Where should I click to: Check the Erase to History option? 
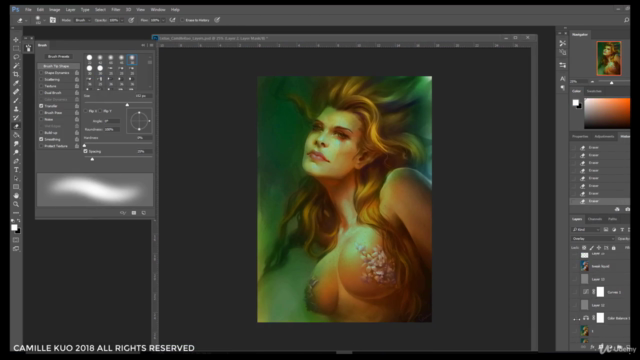(182, 20)
